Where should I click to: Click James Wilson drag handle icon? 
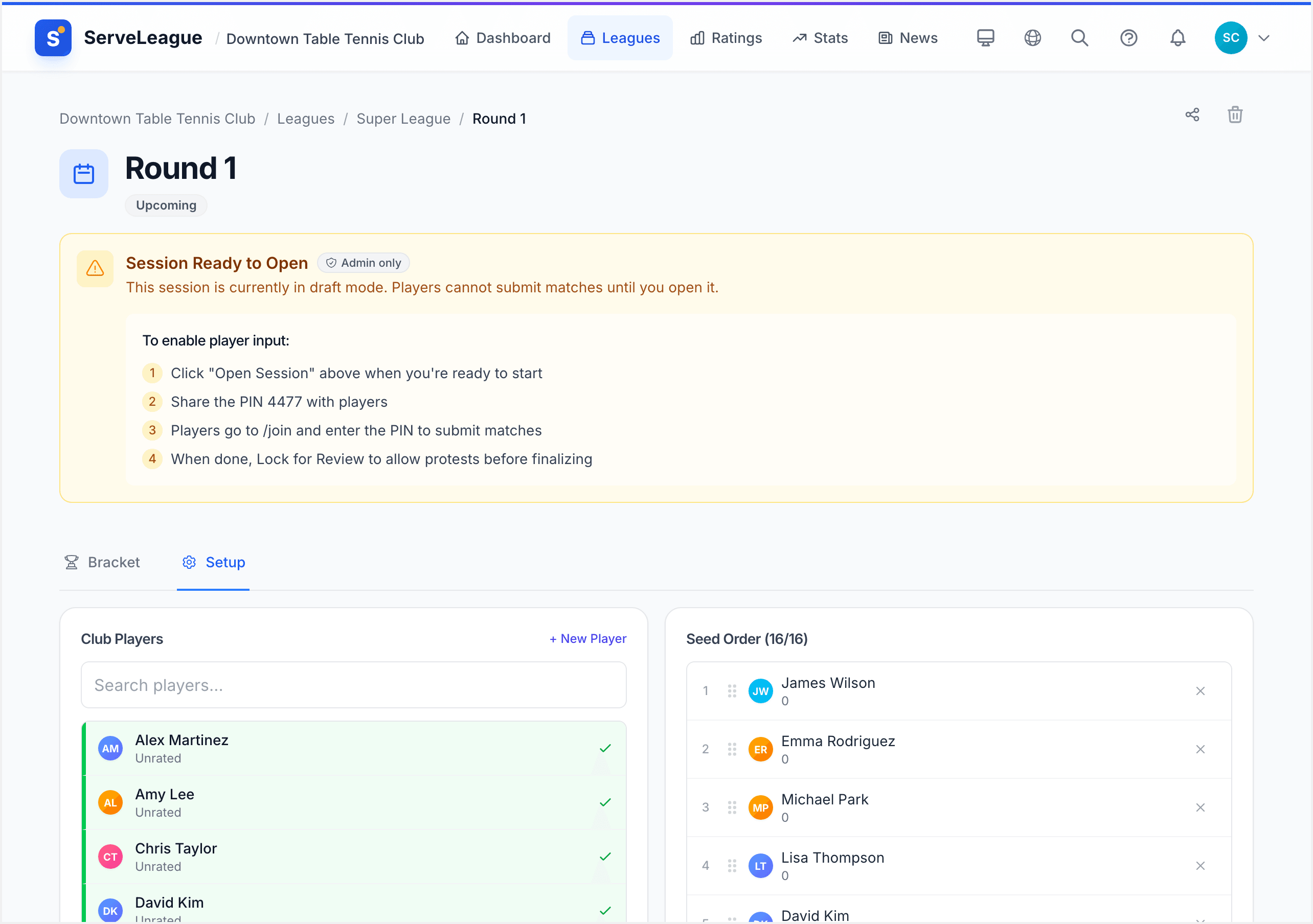click(x=732, y=691)
